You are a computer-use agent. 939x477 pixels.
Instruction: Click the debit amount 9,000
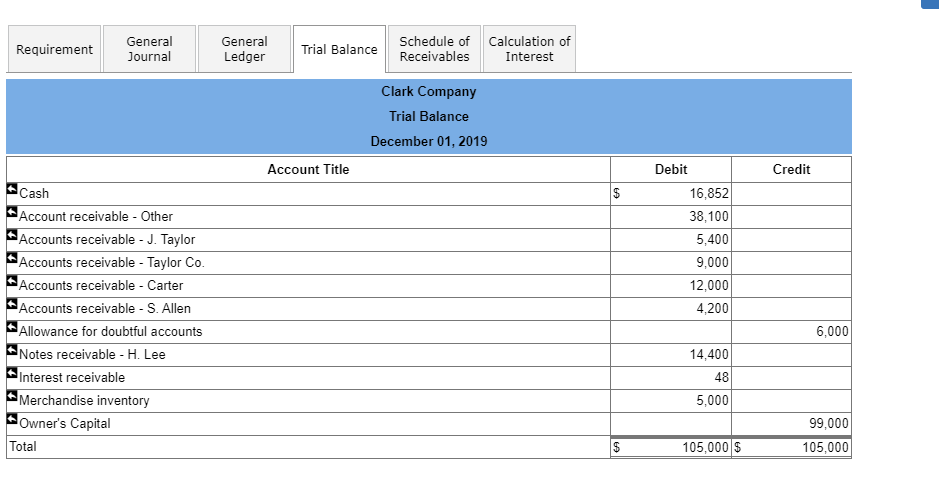coord(713,262)
